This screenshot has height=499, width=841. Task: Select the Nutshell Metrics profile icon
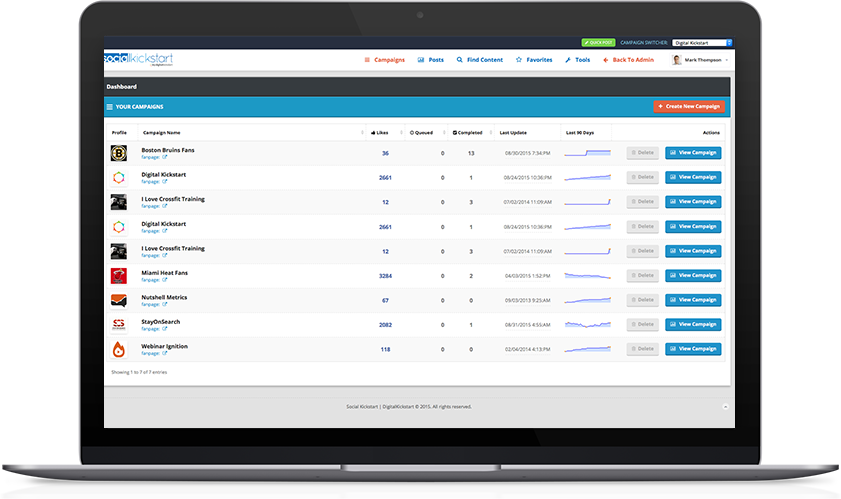pos(119,300)
